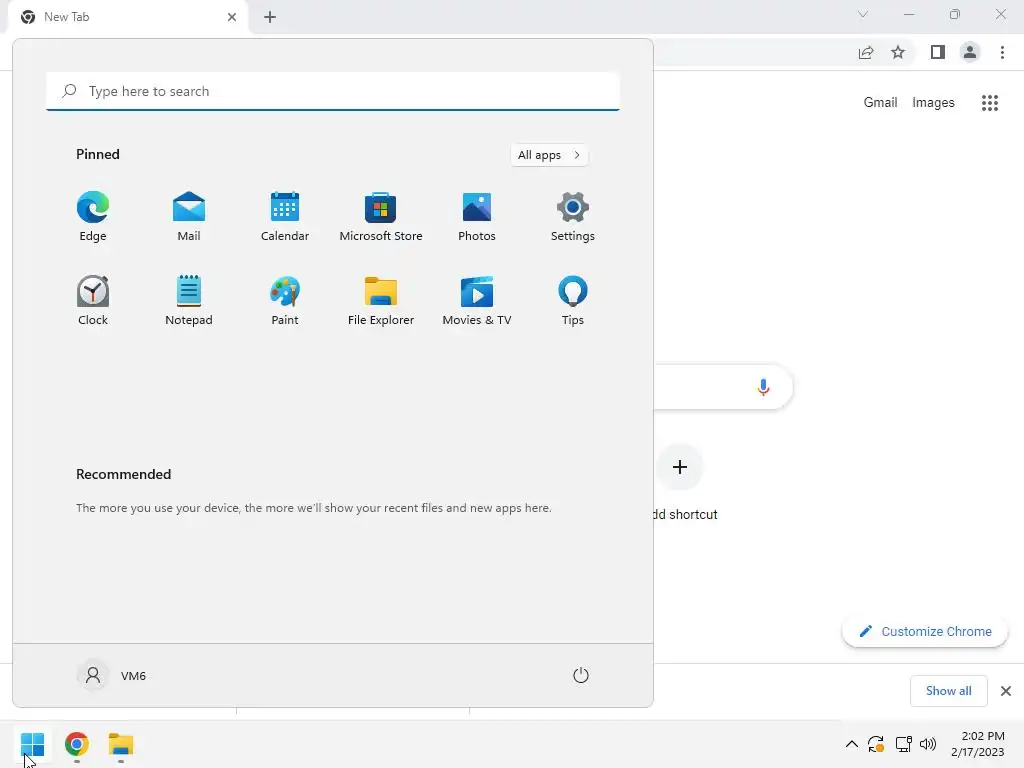The image size is (1024, 768).
Task: Open Chrome's three-dot menu
Action: click(1002, 52)
